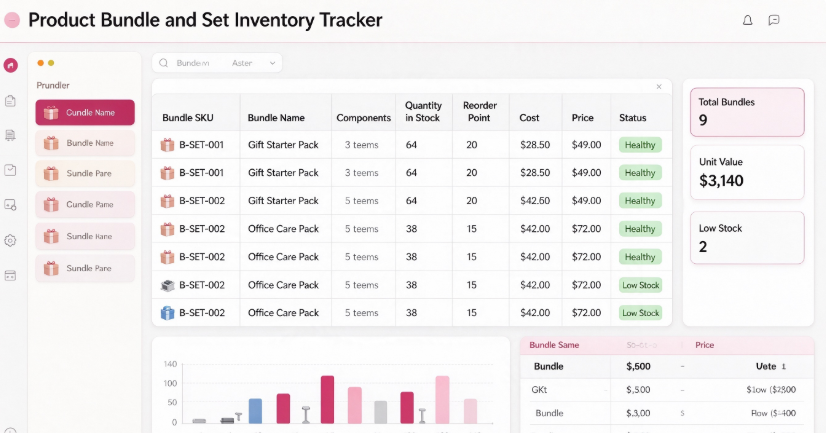
Task: Open the checked calendar icon in left rail
Action: pos(11,170)
